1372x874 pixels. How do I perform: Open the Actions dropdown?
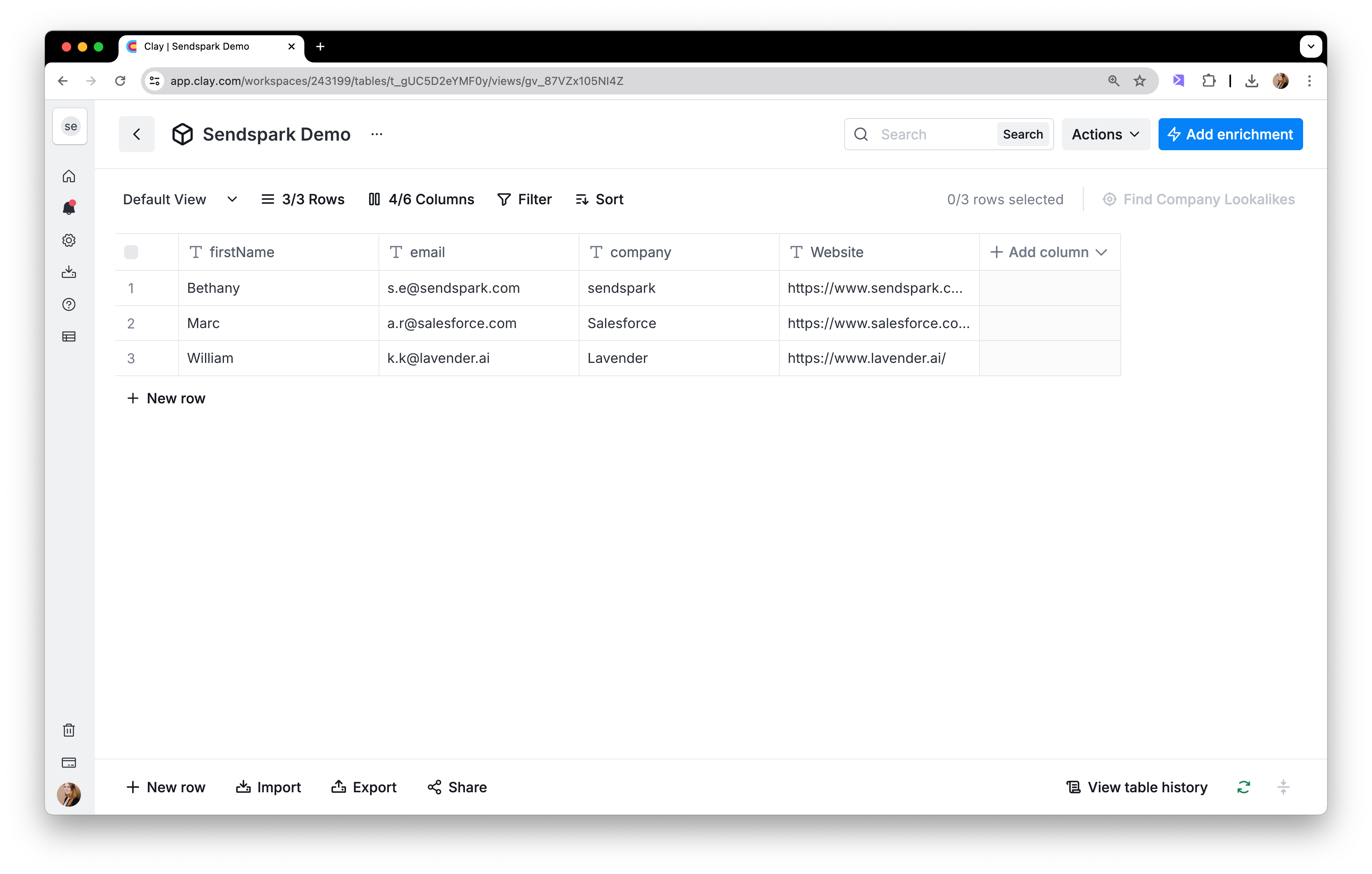[x=1105, y=135]
